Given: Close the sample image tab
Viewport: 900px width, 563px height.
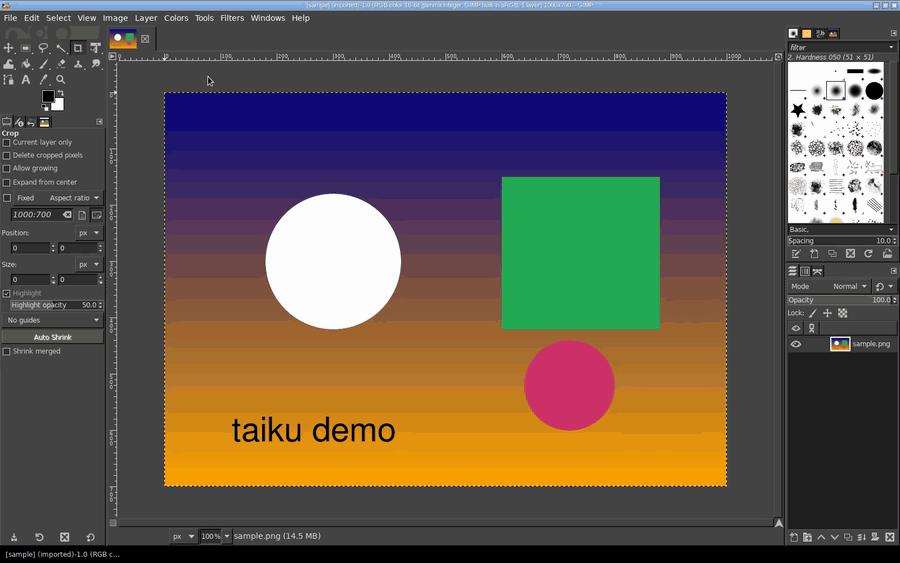Looking at the screenshot, I should (145, 39).
